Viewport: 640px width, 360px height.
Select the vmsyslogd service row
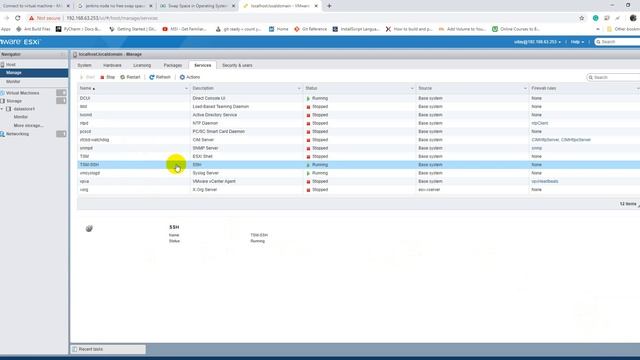tap(358, 173)
